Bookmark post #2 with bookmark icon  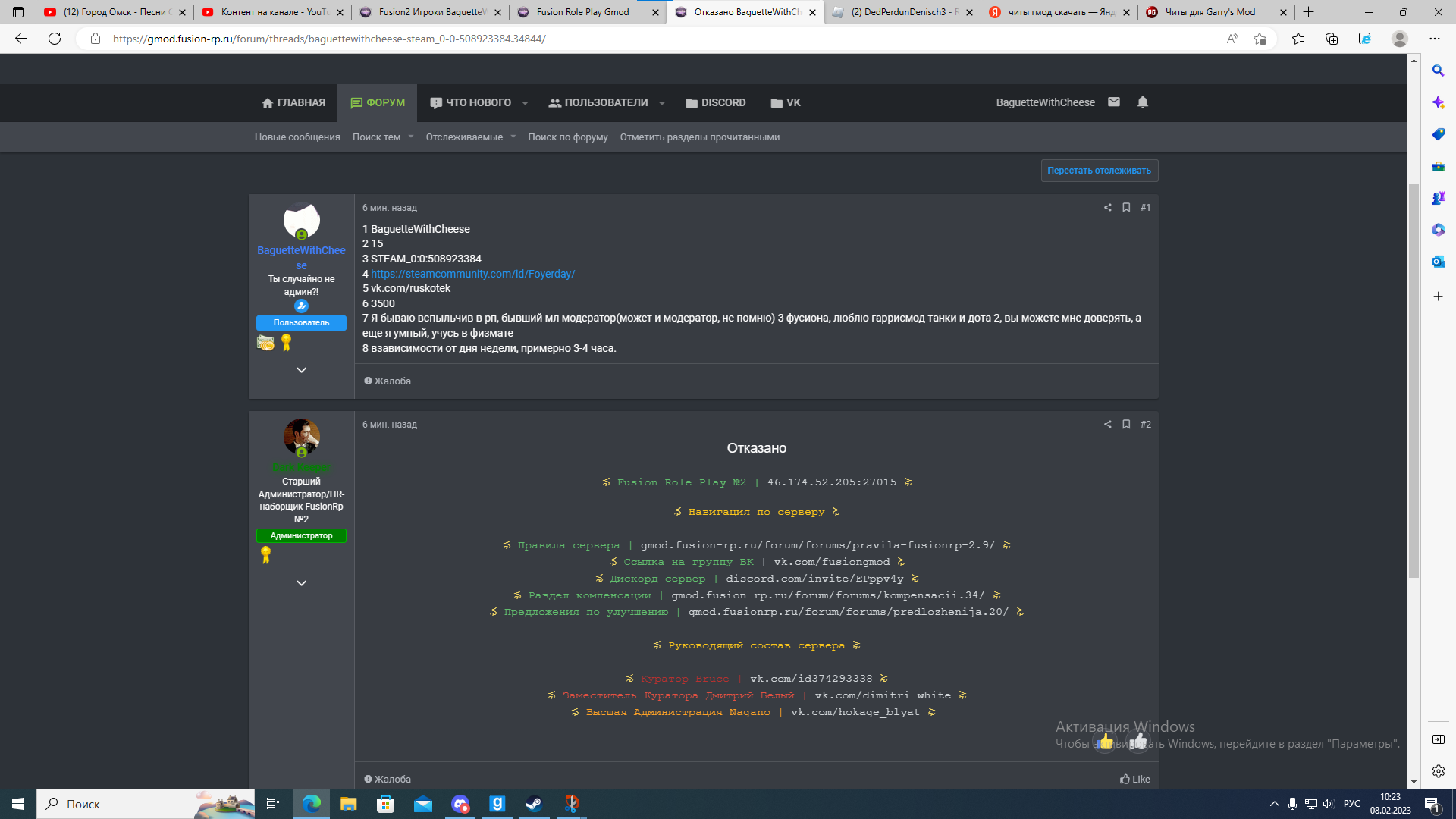[x=1126, y=425]
